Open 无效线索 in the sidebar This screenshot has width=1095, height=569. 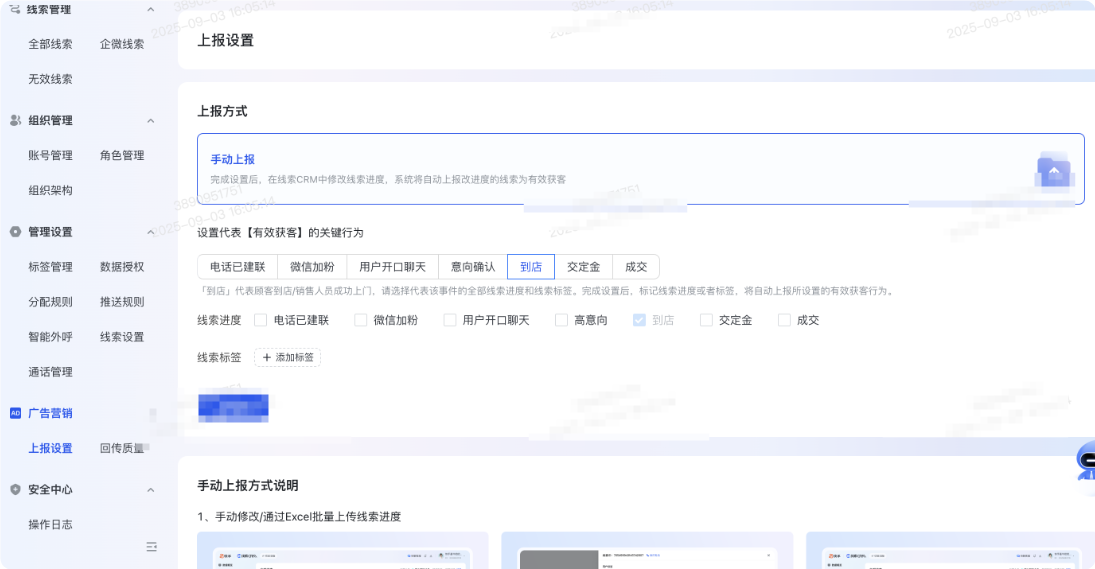point(50,79)
